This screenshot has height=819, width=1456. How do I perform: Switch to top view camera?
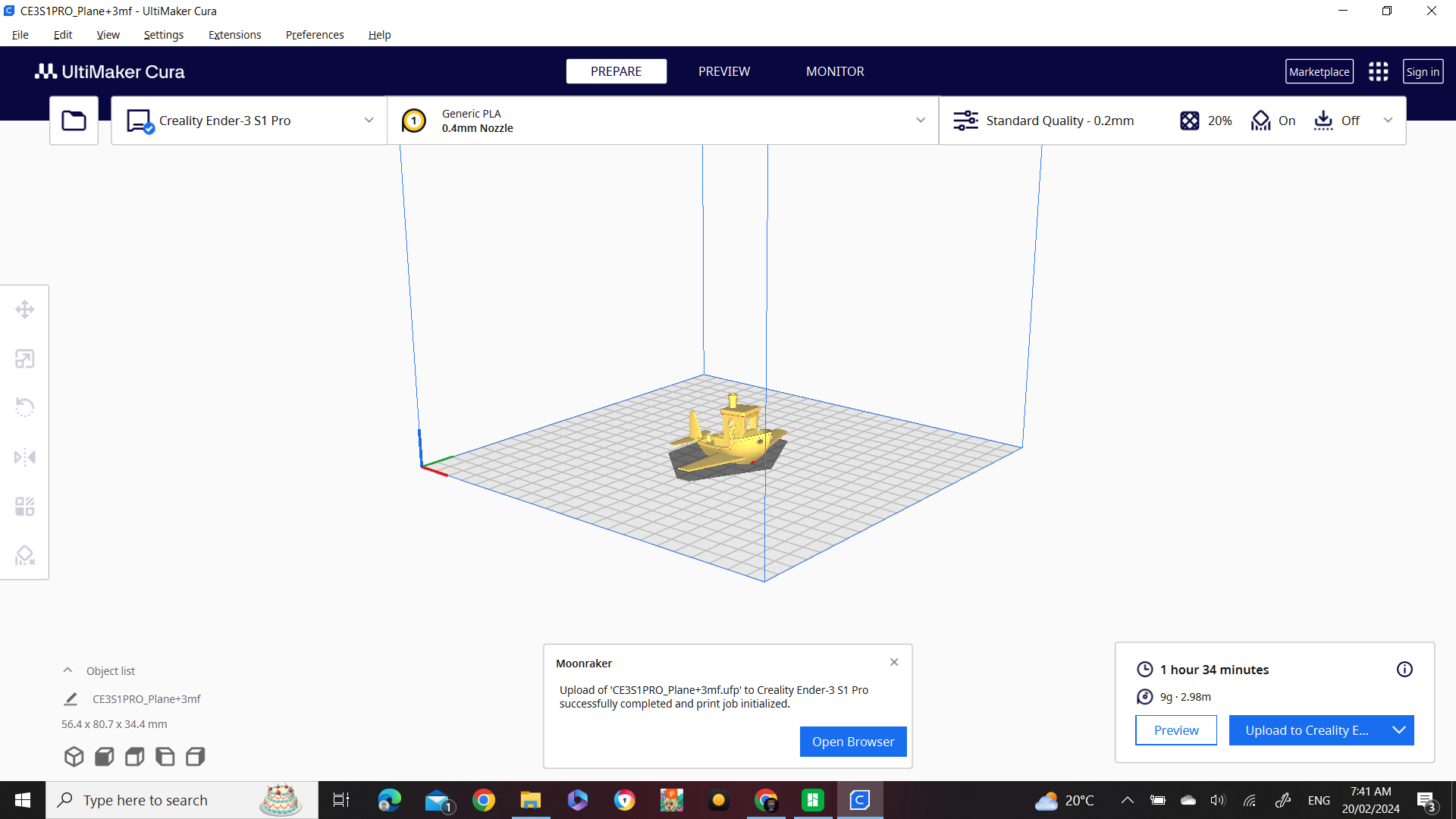135,756
